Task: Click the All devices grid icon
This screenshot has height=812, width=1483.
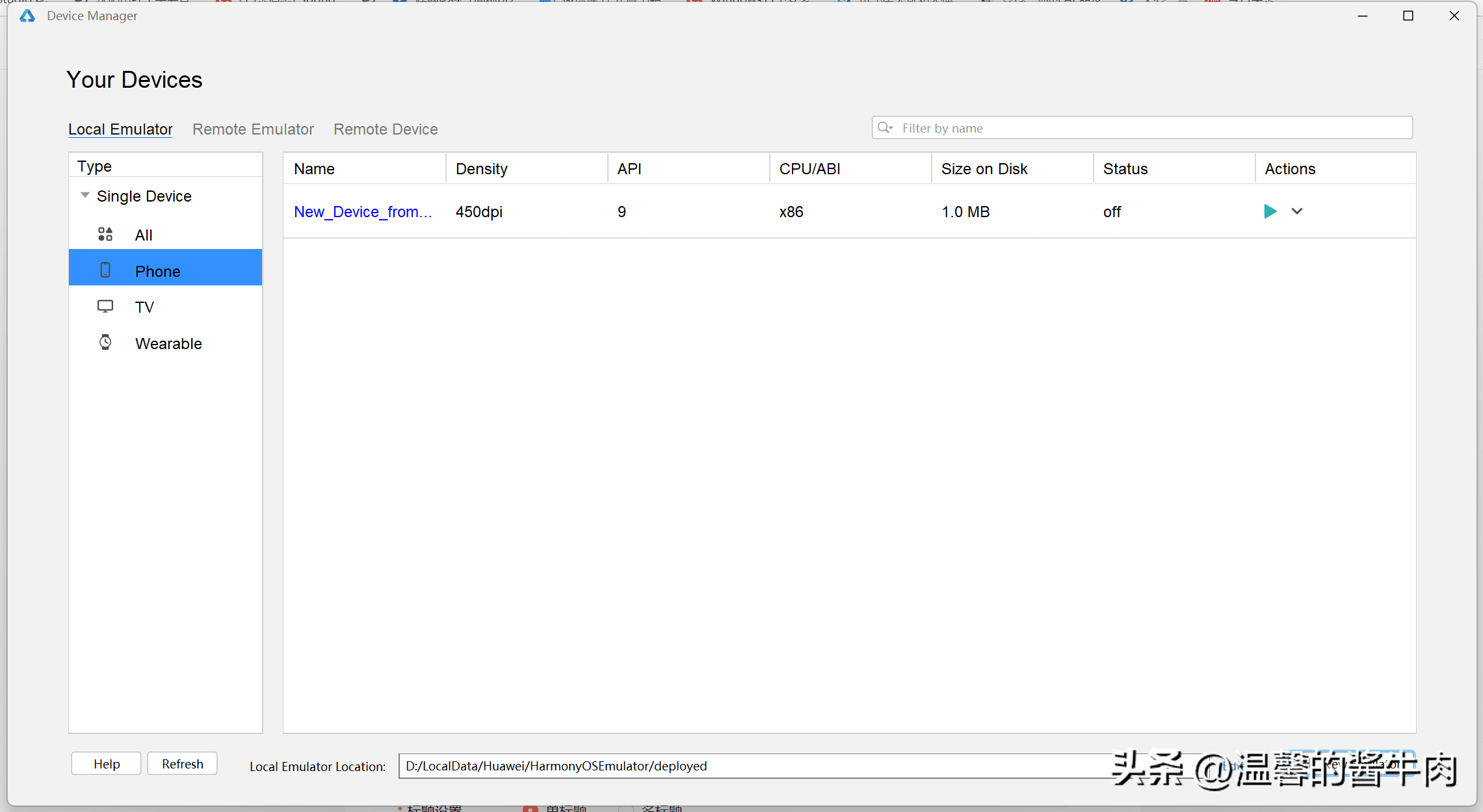Action: pyautogui.click(x=105, y=234)
